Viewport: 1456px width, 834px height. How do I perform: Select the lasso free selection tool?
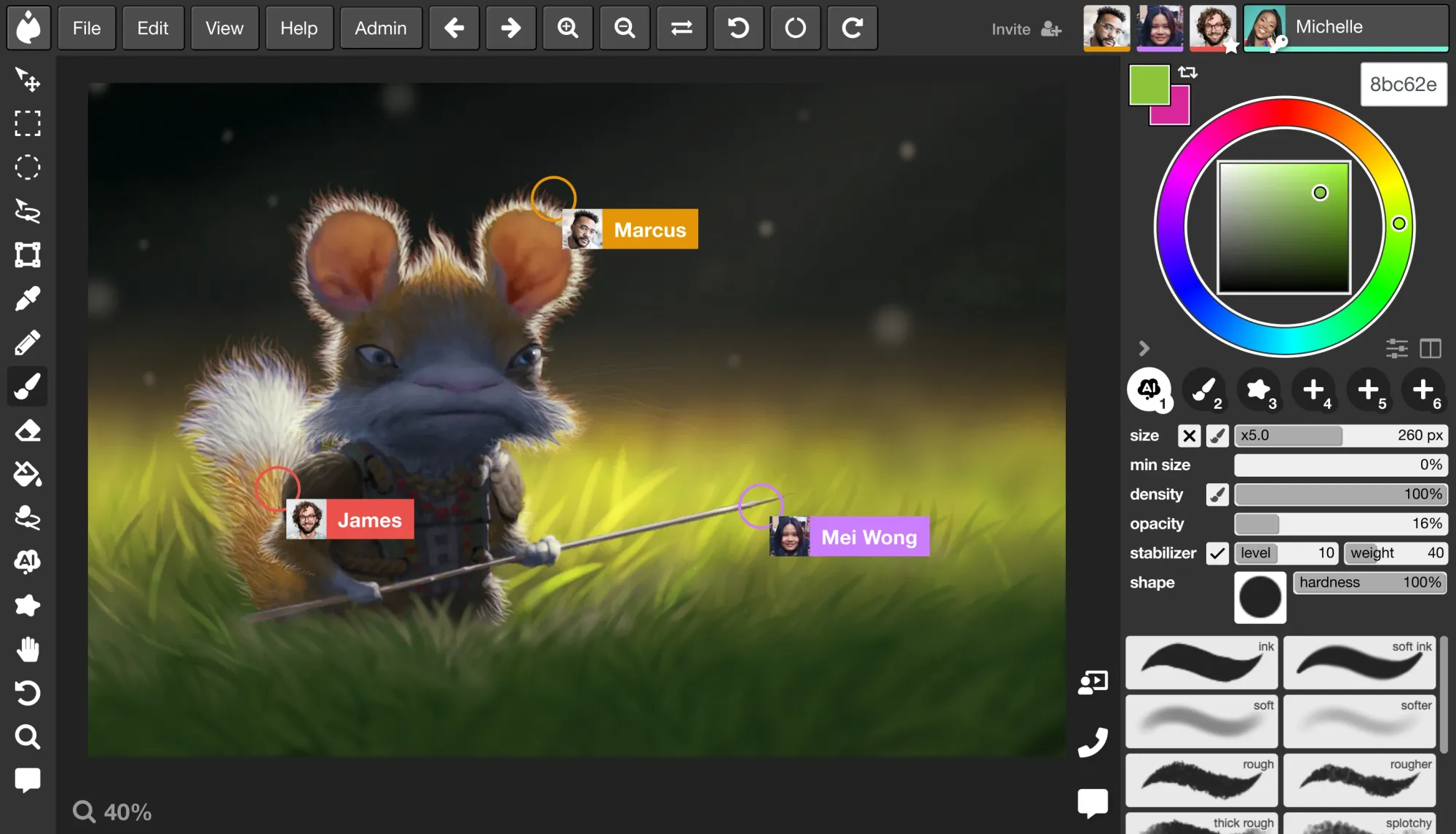tap(28, 211)
